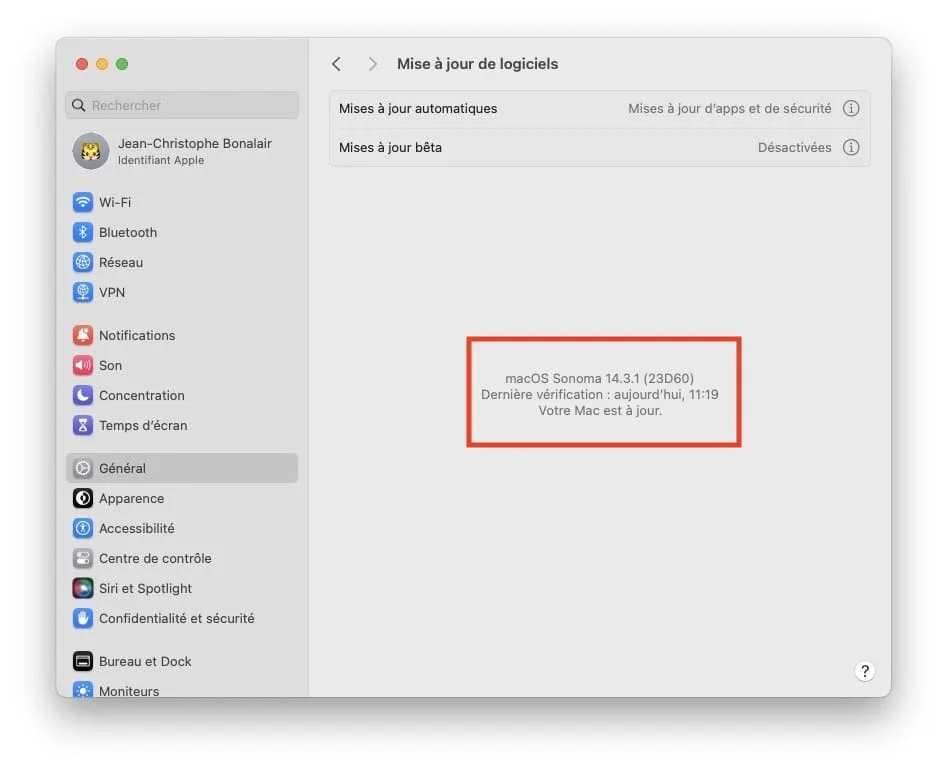Click the "Votre Mac est à jour." text
Screen dimensions: 947x771
[x=600, y=411]
